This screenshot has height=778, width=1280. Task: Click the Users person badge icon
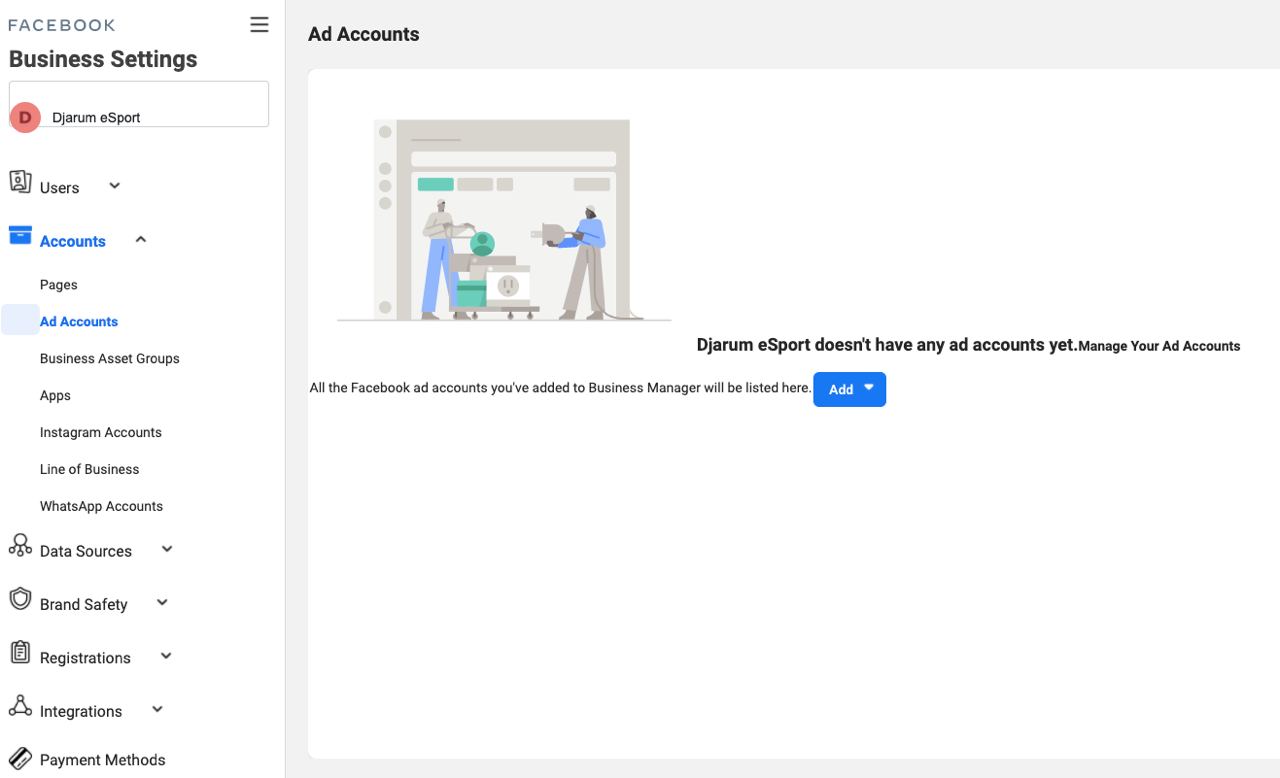[x=20, y=181]
